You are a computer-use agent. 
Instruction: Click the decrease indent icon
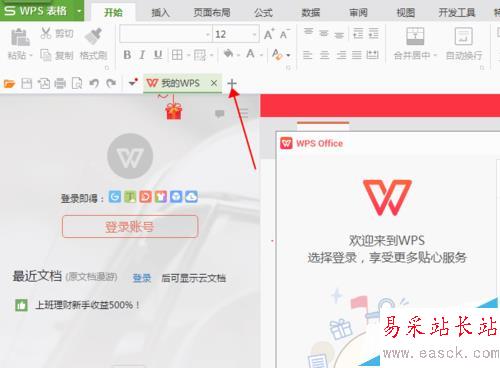pos(358,33)
